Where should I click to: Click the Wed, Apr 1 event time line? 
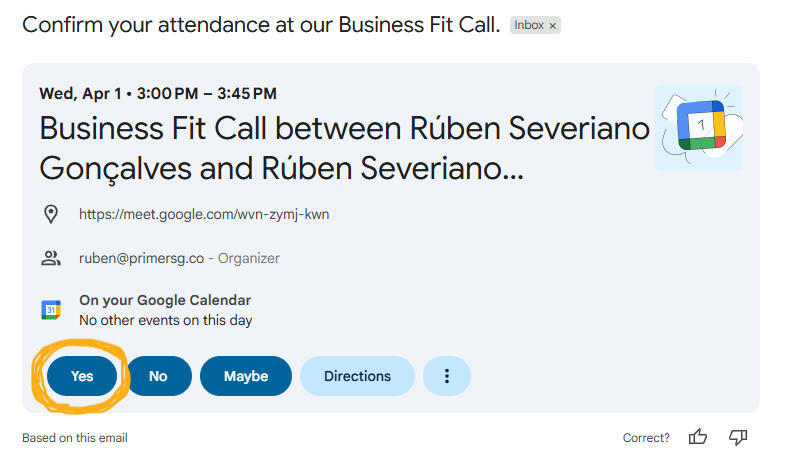click(x=158, y=94)
